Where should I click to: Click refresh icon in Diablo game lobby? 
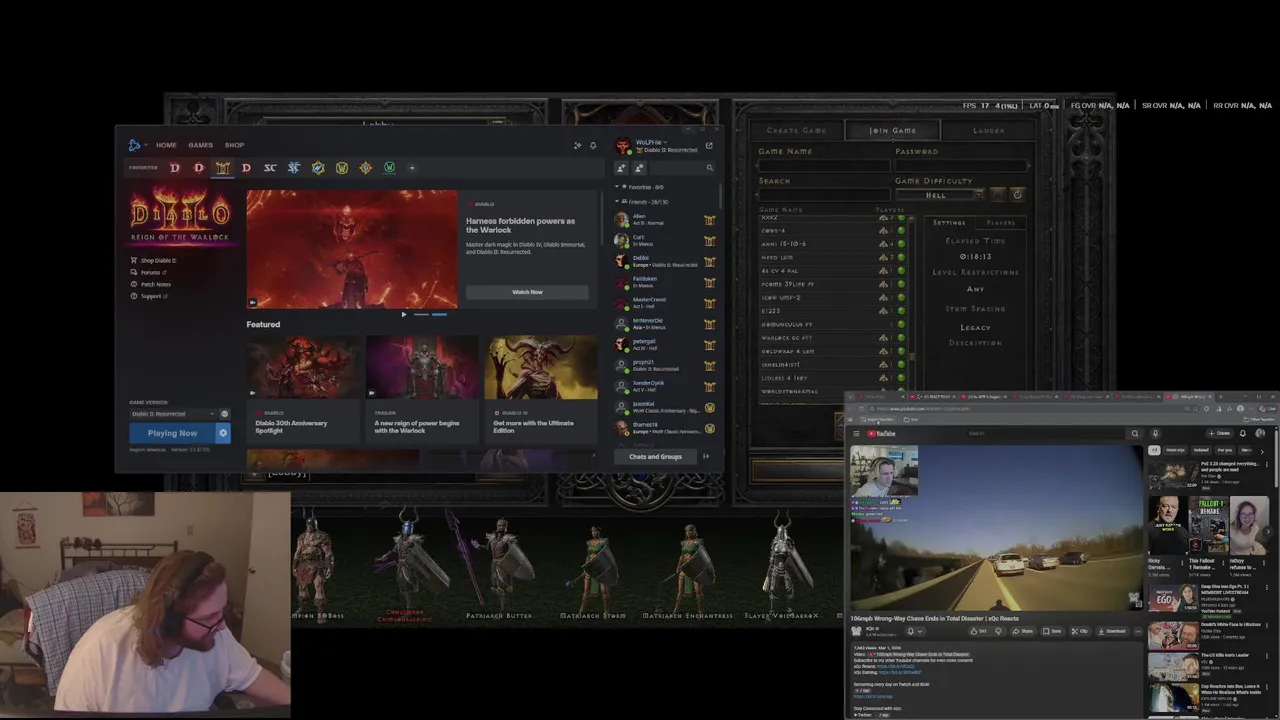pyautogui.click(x=1018, y=194)
